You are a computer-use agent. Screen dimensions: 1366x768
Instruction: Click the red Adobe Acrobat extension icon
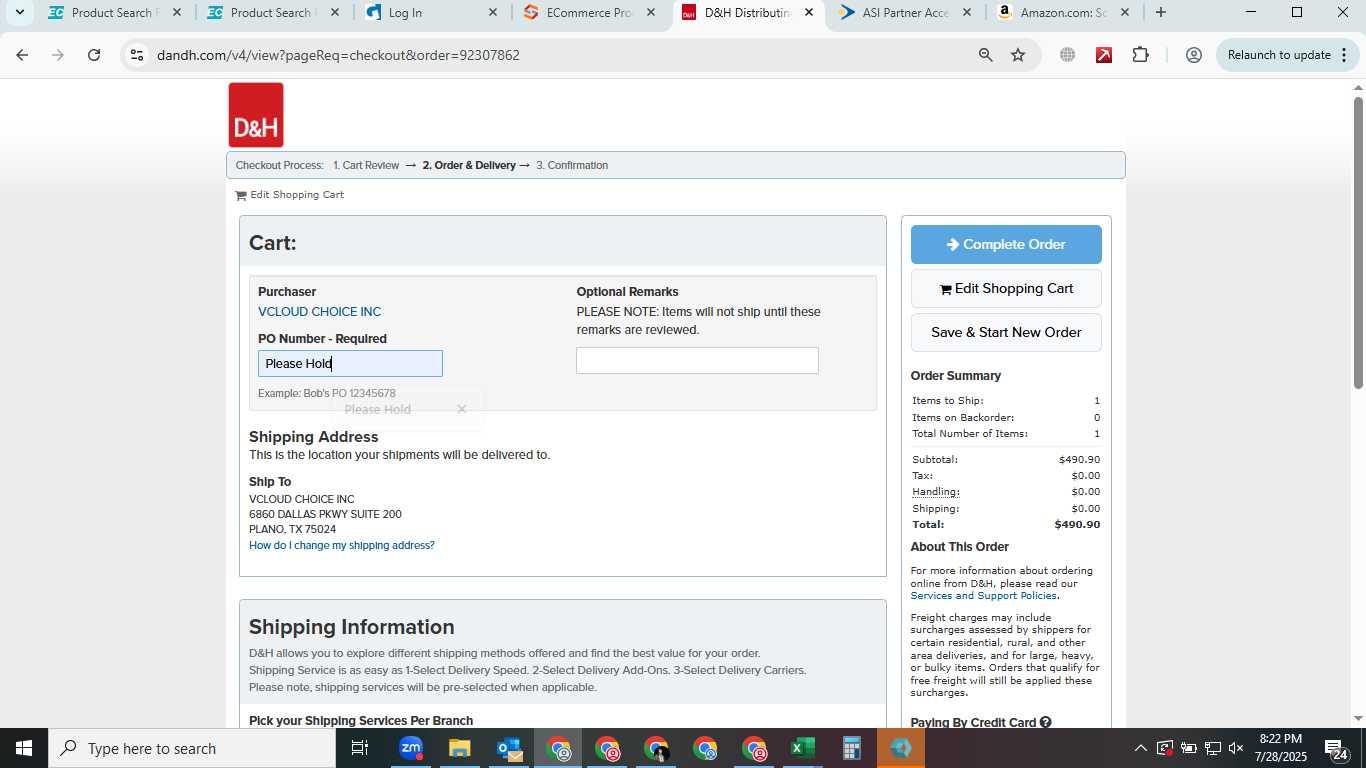pos(1104,55)
